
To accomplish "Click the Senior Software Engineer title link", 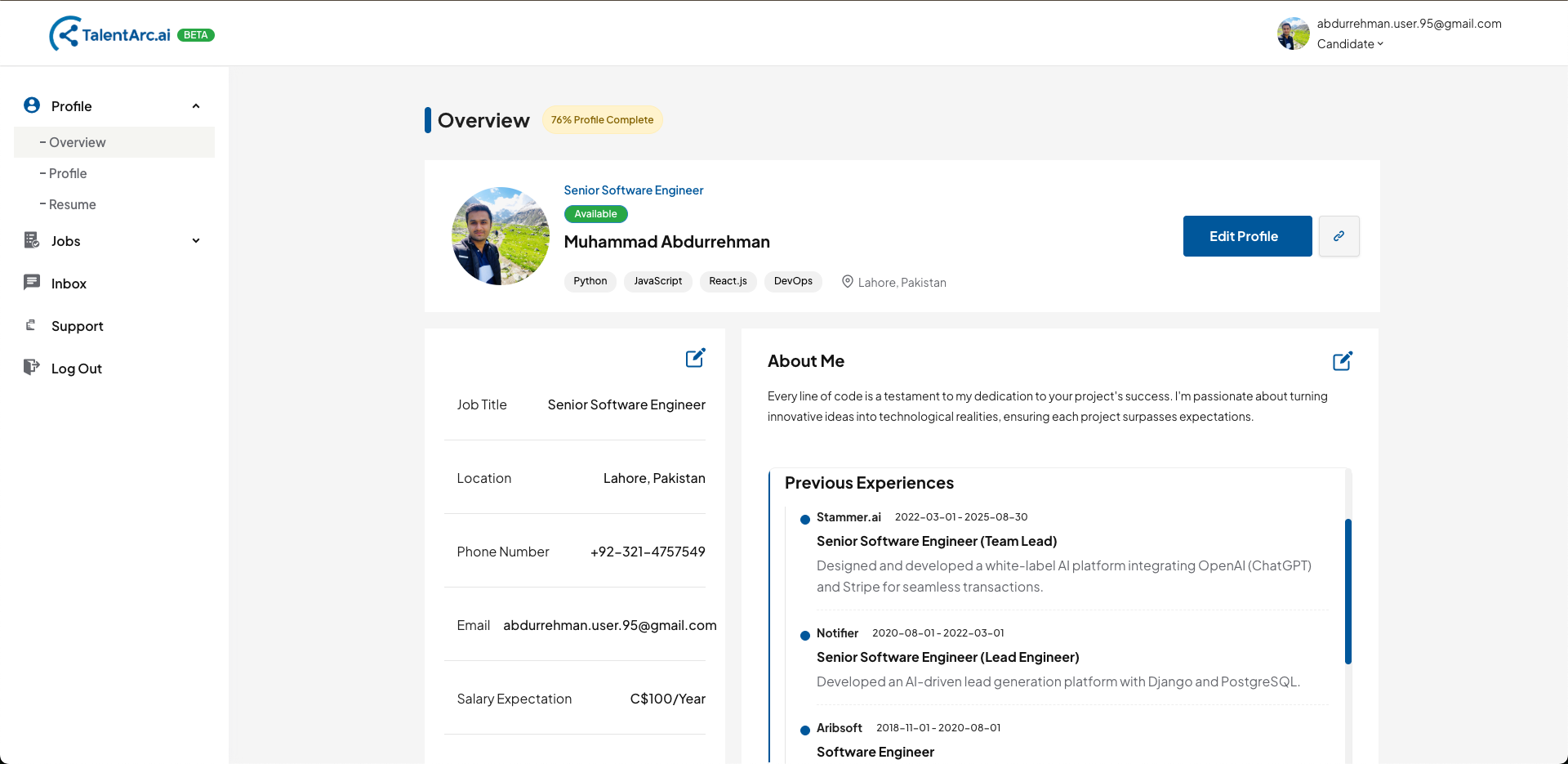I will [x=633, y=190].
